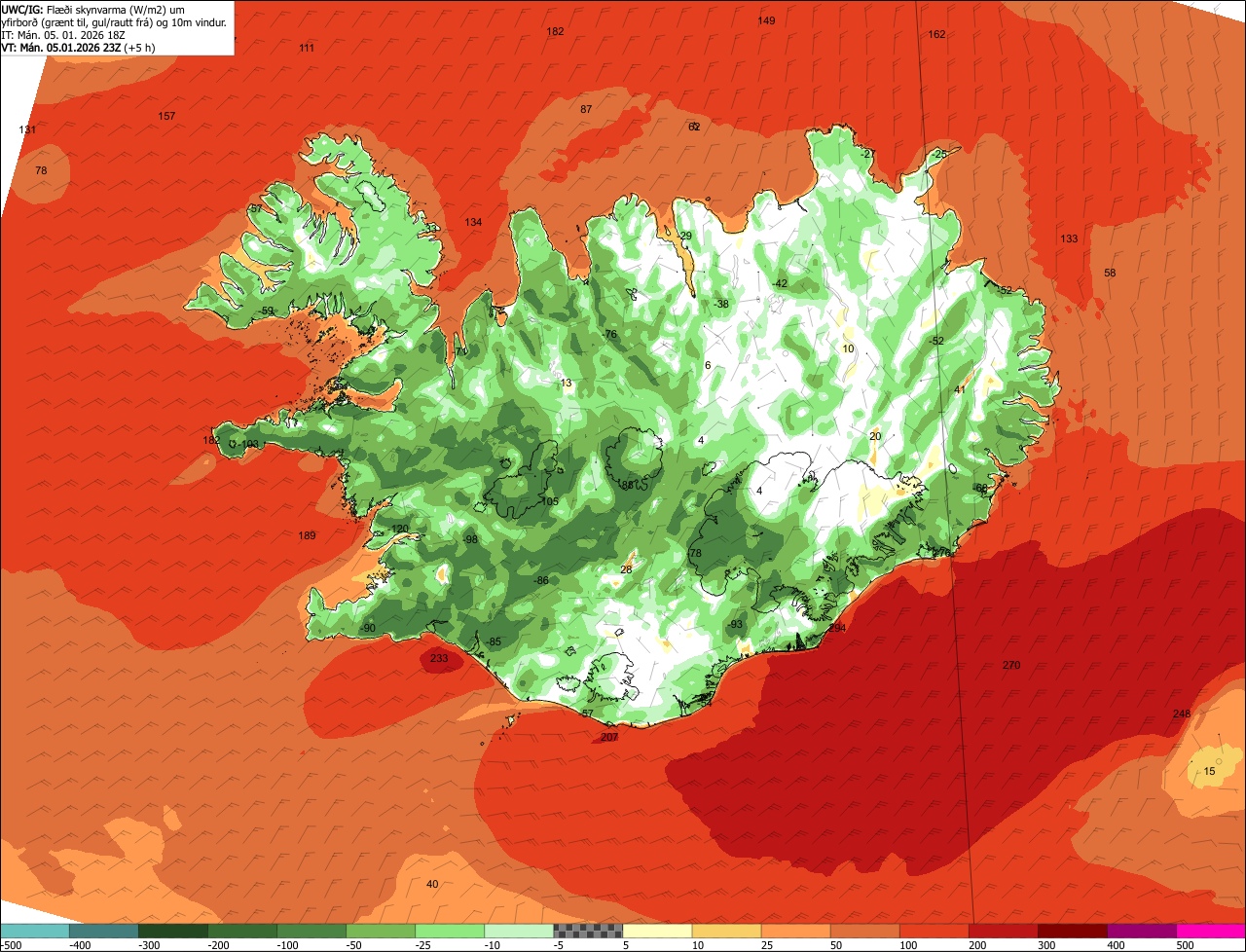Click the purple legend swatch between 400 and 500
This screenshot has height=952, width=1246.
pos(1140,931)
